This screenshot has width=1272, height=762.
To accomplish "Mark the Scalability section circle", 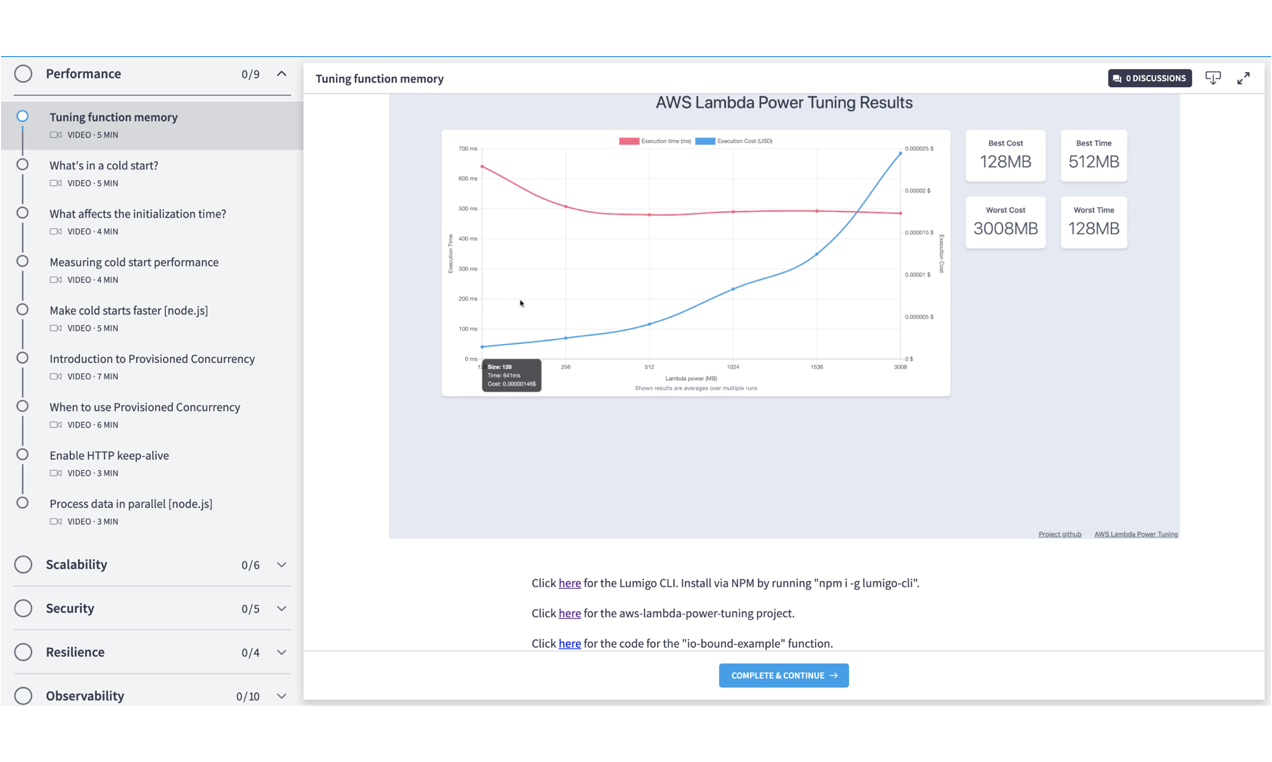I will [x=23, y=565].
